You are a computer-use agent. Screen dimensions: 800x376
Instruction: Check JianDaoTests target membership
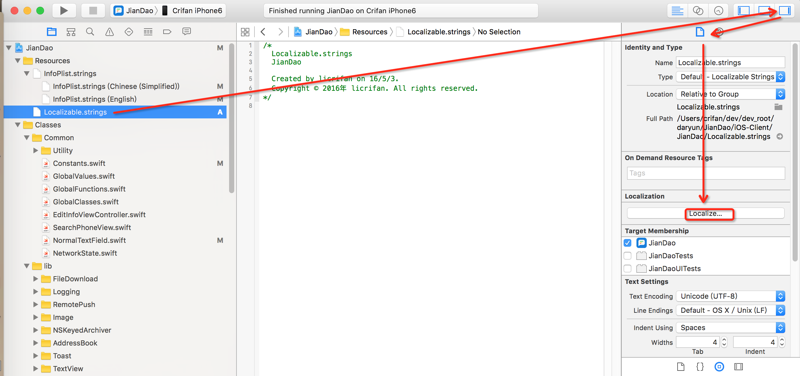628,256
